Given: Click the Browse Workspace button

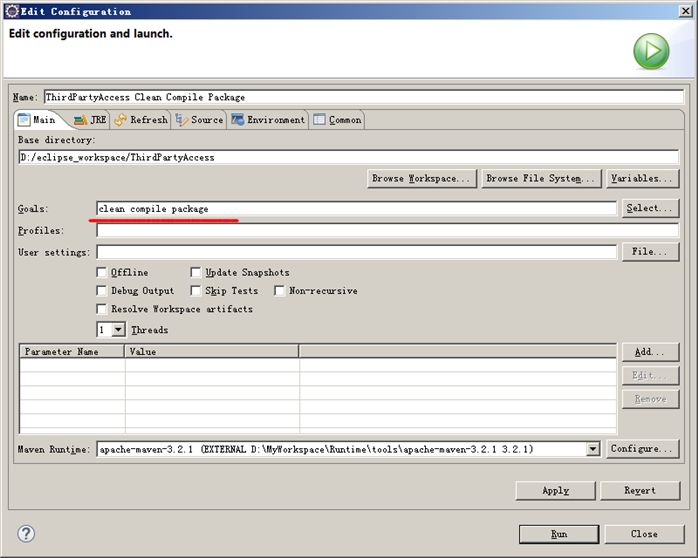Looking at the screenshot, I should pos(422,178).
